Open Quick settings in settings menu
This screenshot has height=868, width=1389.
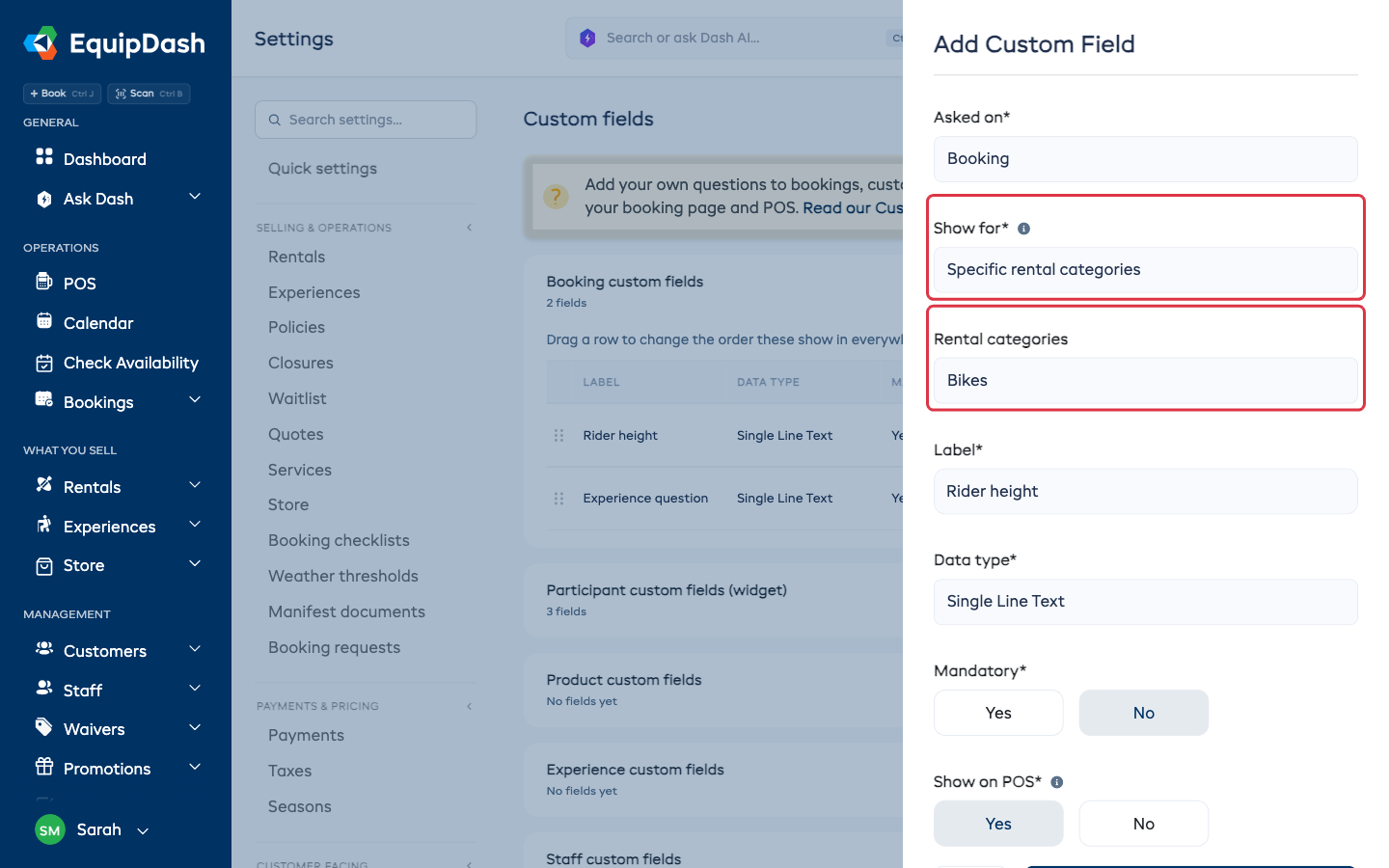pyautogui.click(x=322, y=169)
